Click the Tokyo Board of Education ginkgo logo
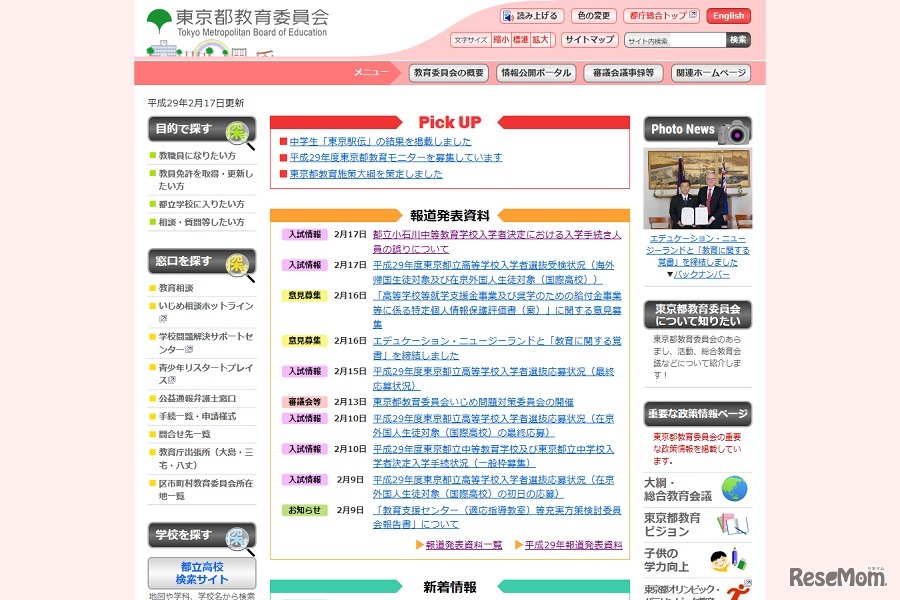The image size is (900, 600). 159,21
